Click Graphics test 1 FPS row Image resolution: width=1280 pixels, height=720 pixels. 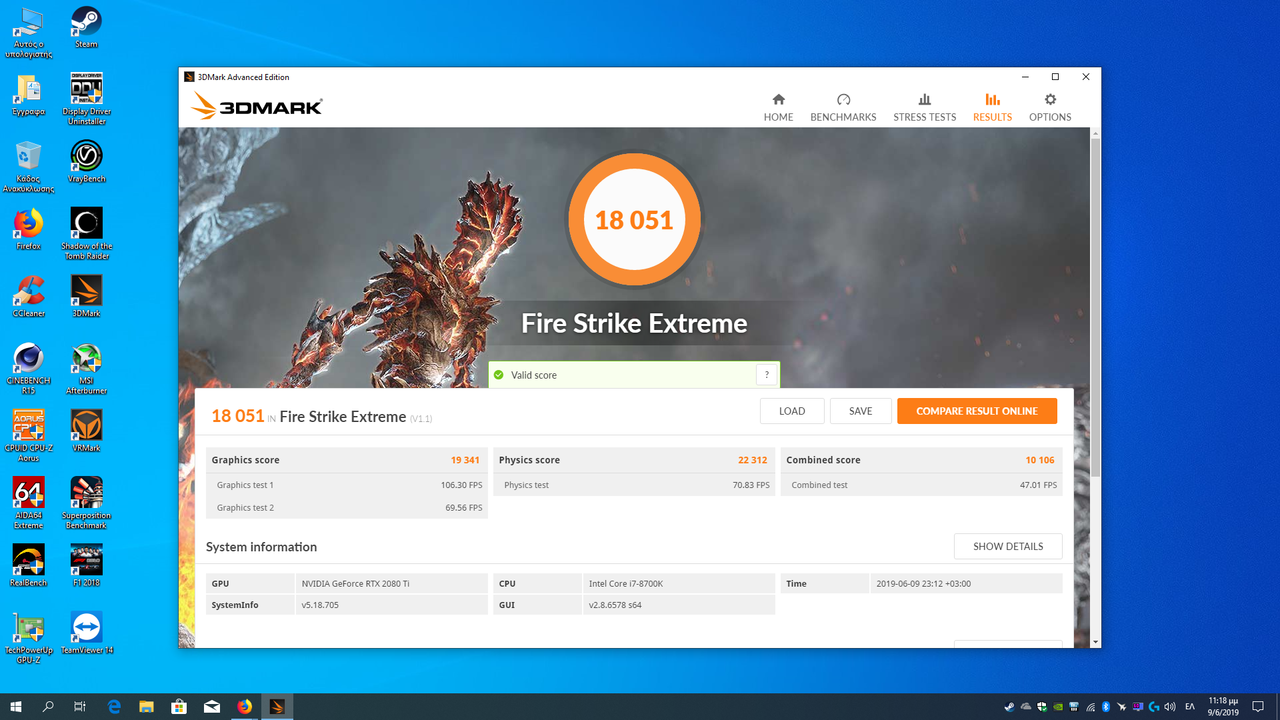(347, 485)
